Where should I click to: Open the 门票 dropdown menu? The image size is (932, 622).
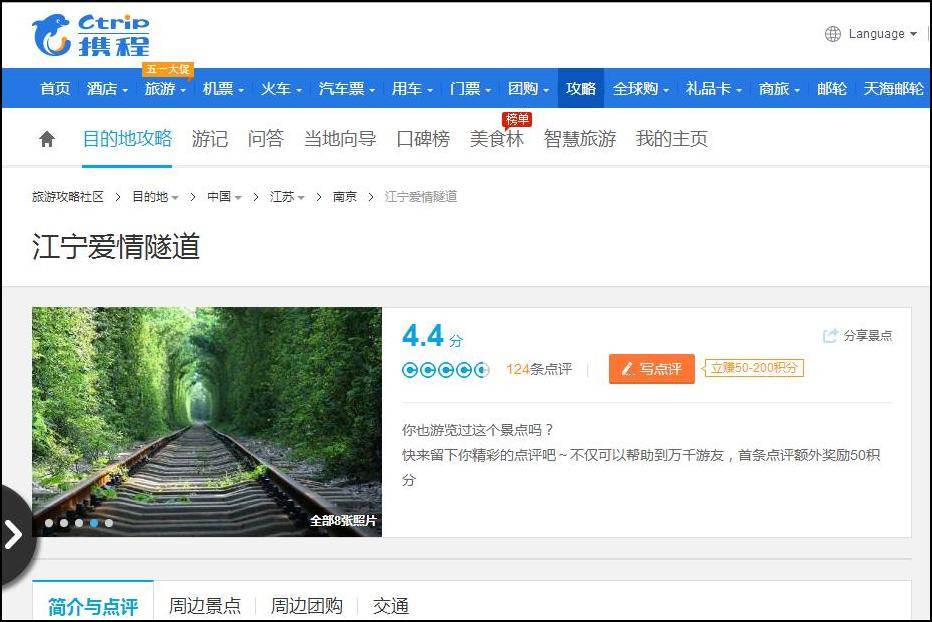470,89
